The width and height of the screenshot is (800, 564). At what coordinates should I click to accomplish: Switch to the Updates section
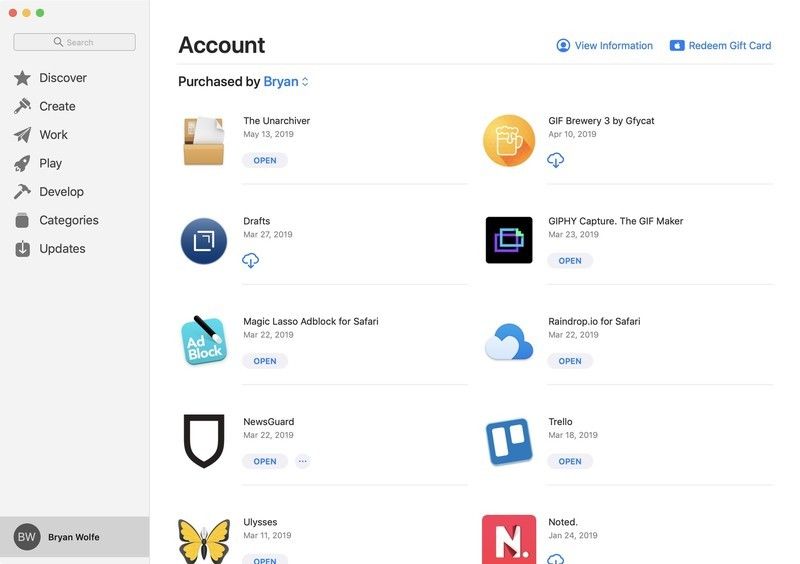pyautogui.click(x=62, y=249)
